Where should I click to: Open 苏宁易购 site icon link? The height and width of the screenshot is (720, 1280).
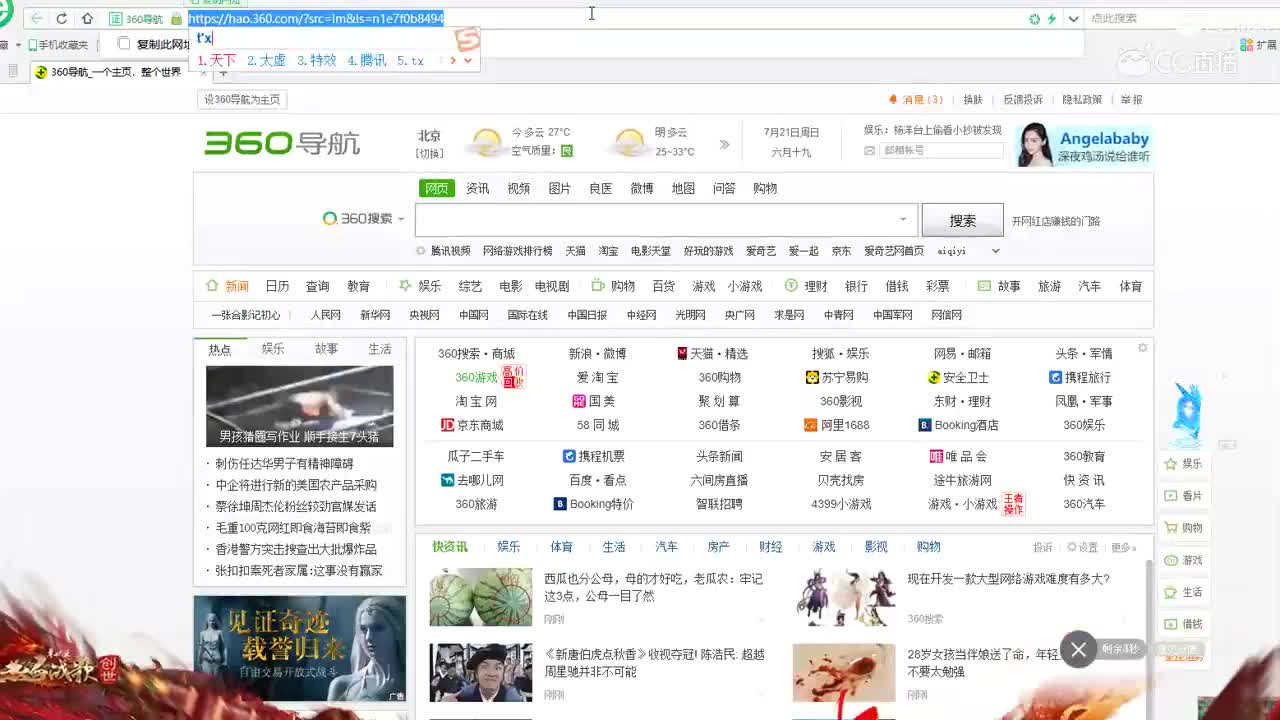pyautogui.click(x=812, y=377)
